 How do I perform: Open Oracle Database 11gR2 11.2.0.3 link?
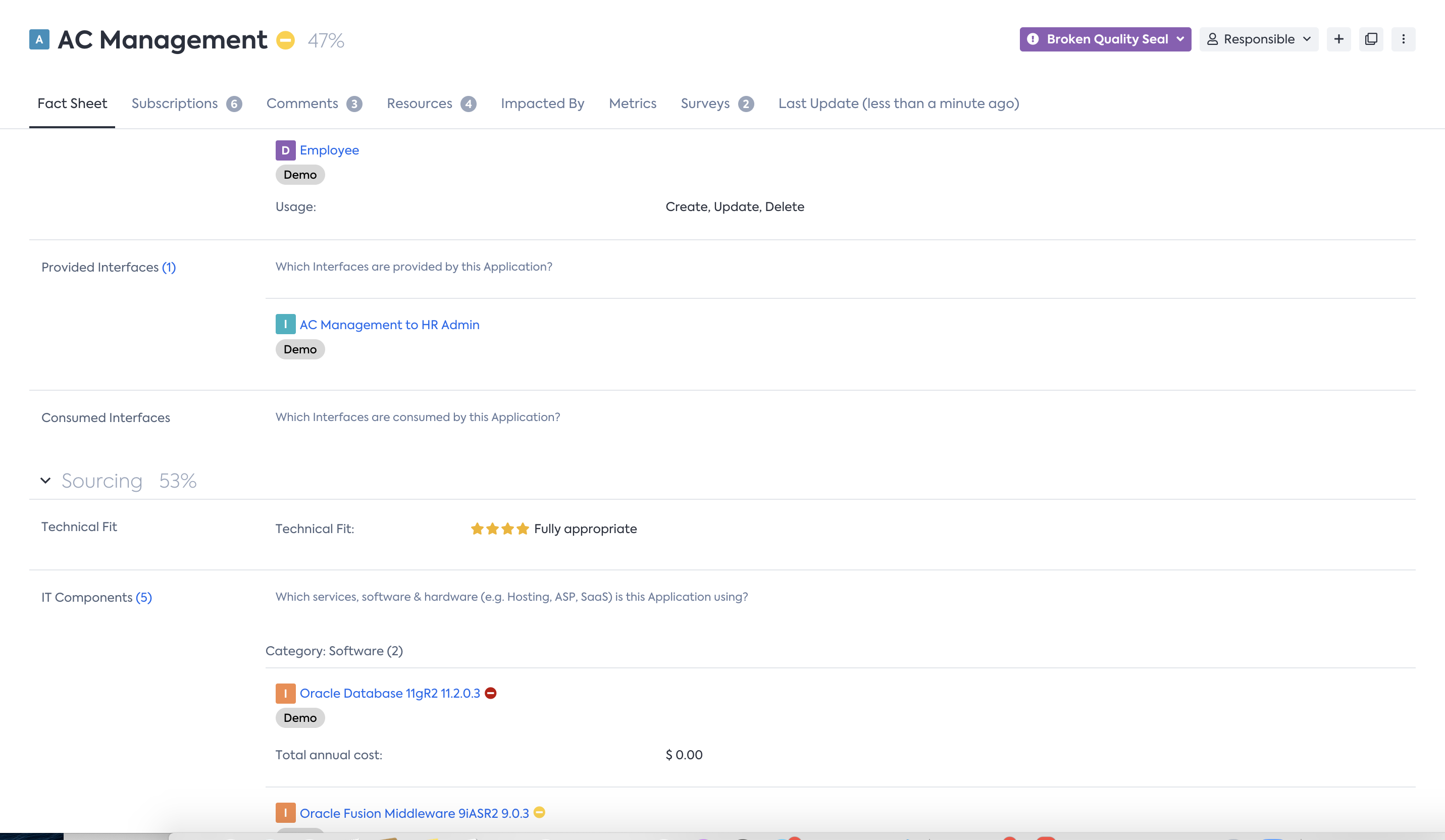coord(389,693)
